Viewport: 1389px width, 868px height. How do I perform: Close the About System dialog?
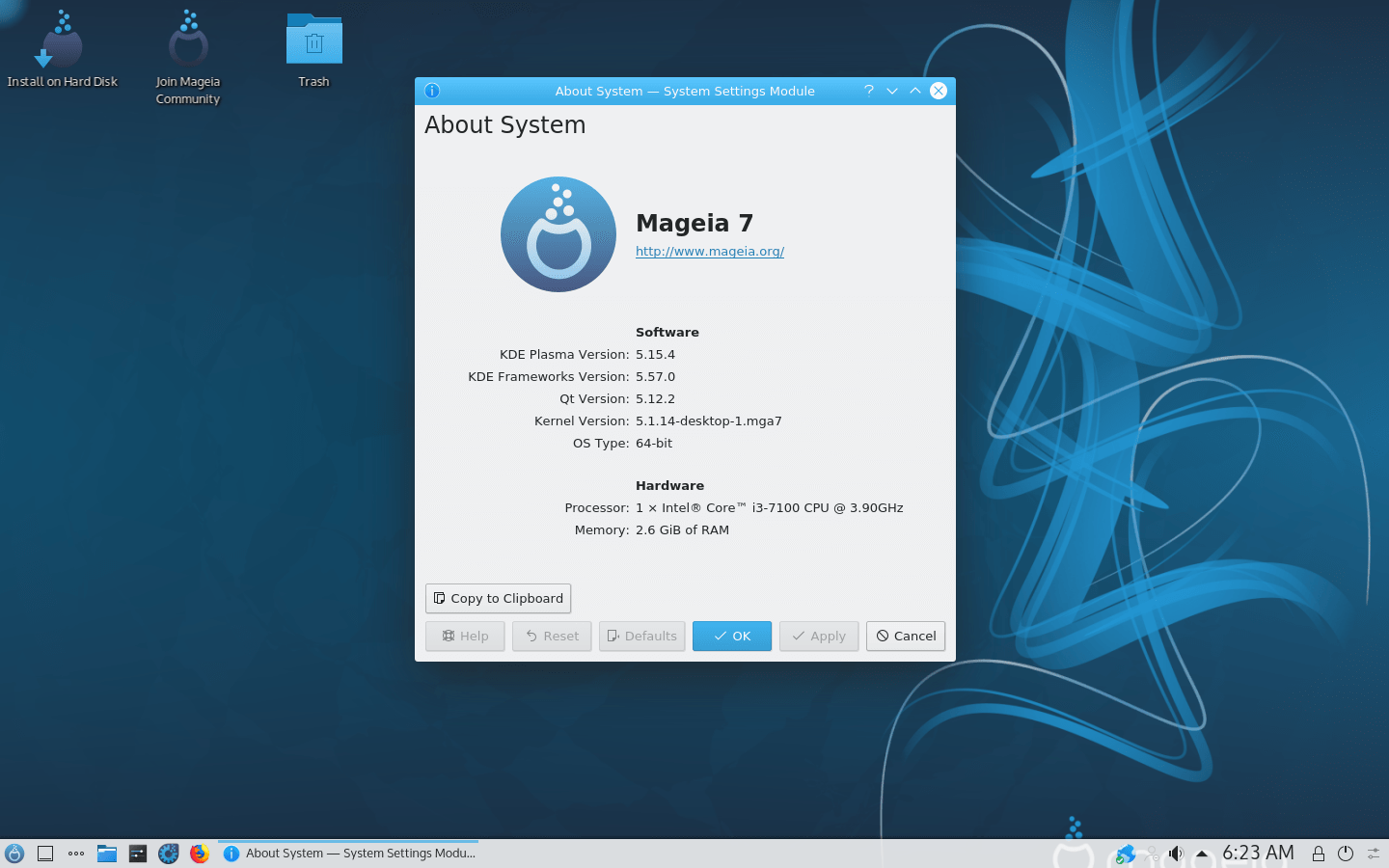pyautogui.click(x=939, y=91)
